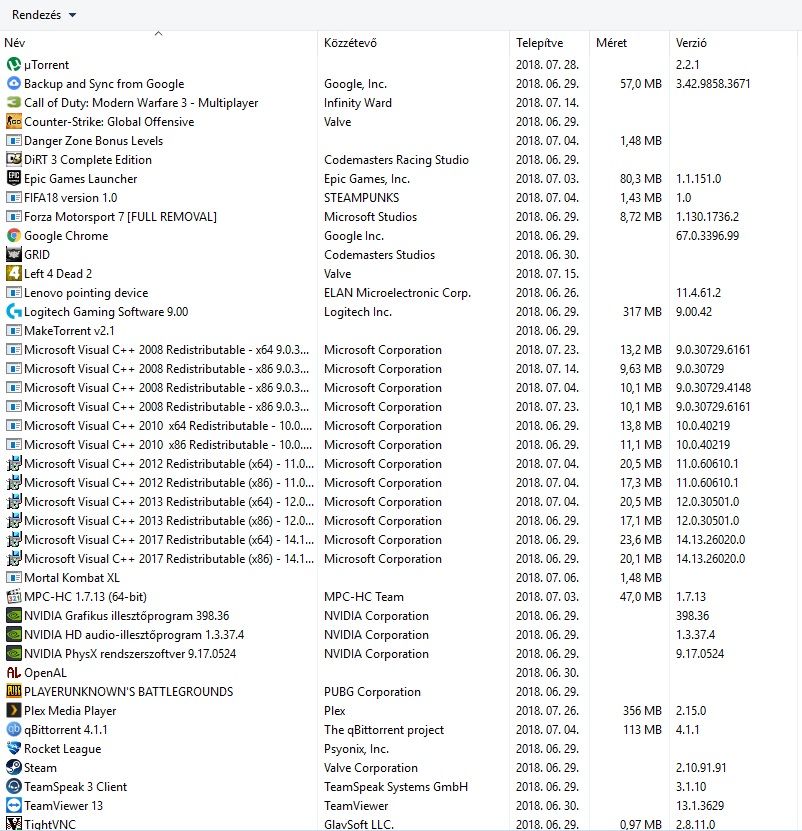
Task: Click the Left 4 Dead 2 icon
Action: tap(14, 274)
